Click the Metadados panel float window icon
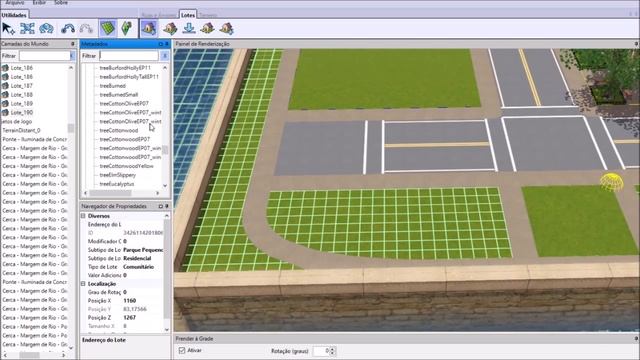This screenshot has height=360, width=640. pyautogui.click(x=160, y=44)
